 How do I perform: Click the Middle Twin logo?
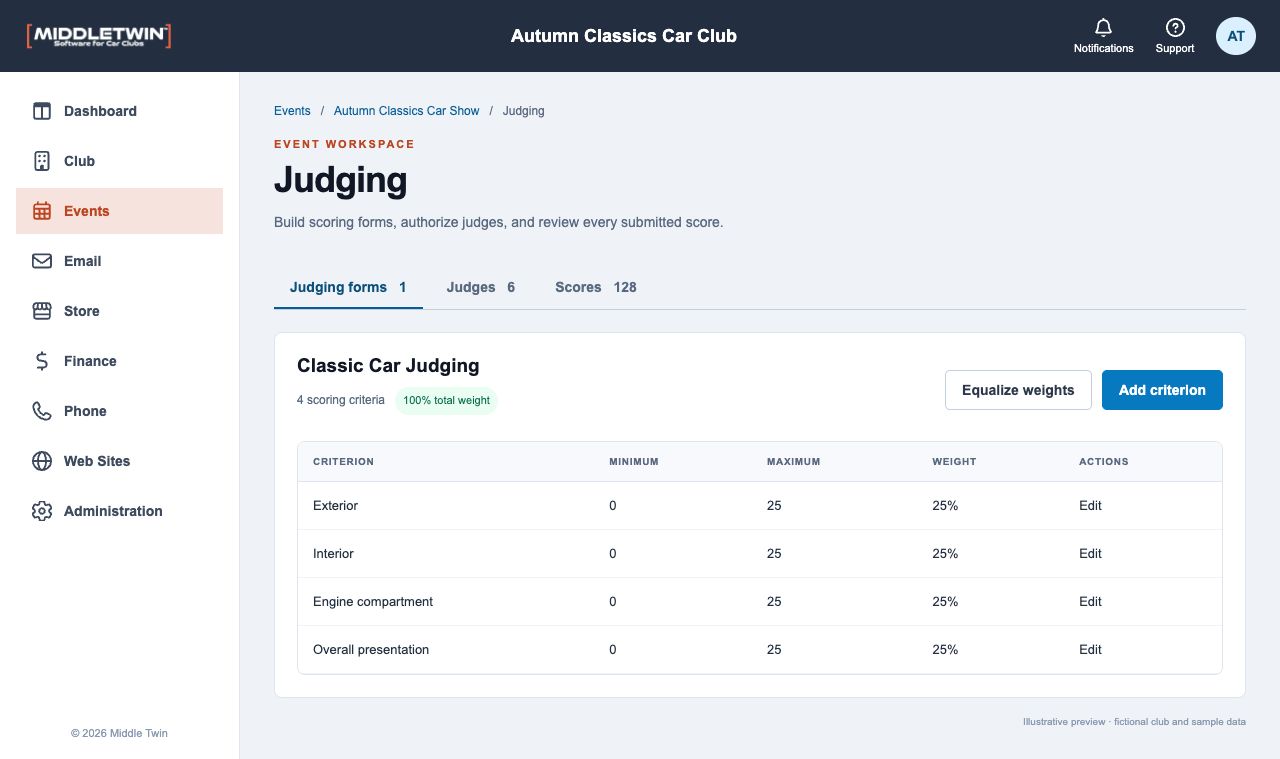pyautogui.click(x=99, y=36)
